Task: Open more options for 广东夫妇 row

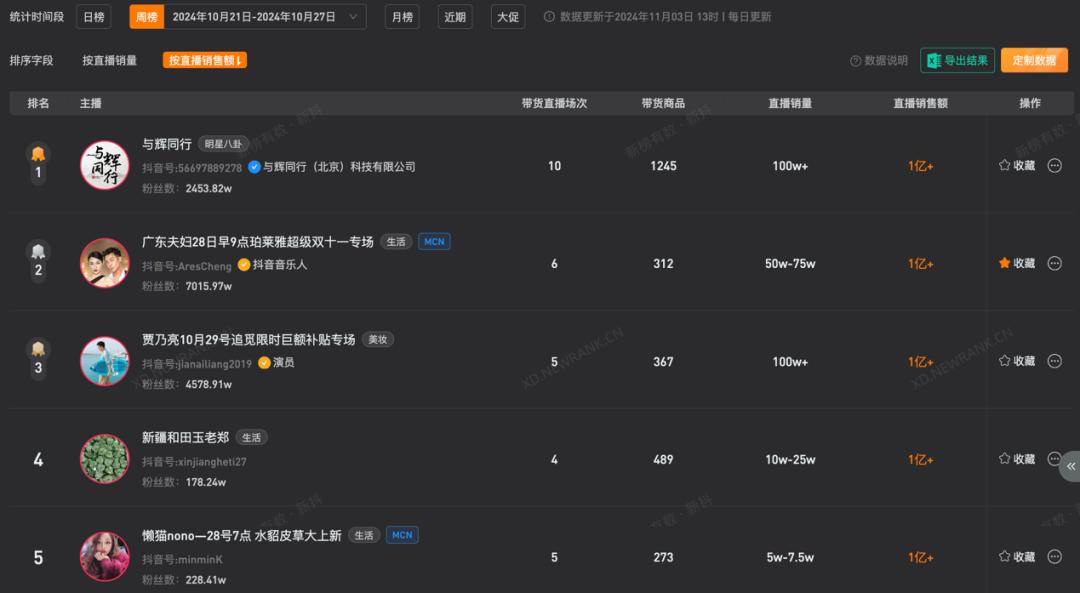Action: (1054, 264)
